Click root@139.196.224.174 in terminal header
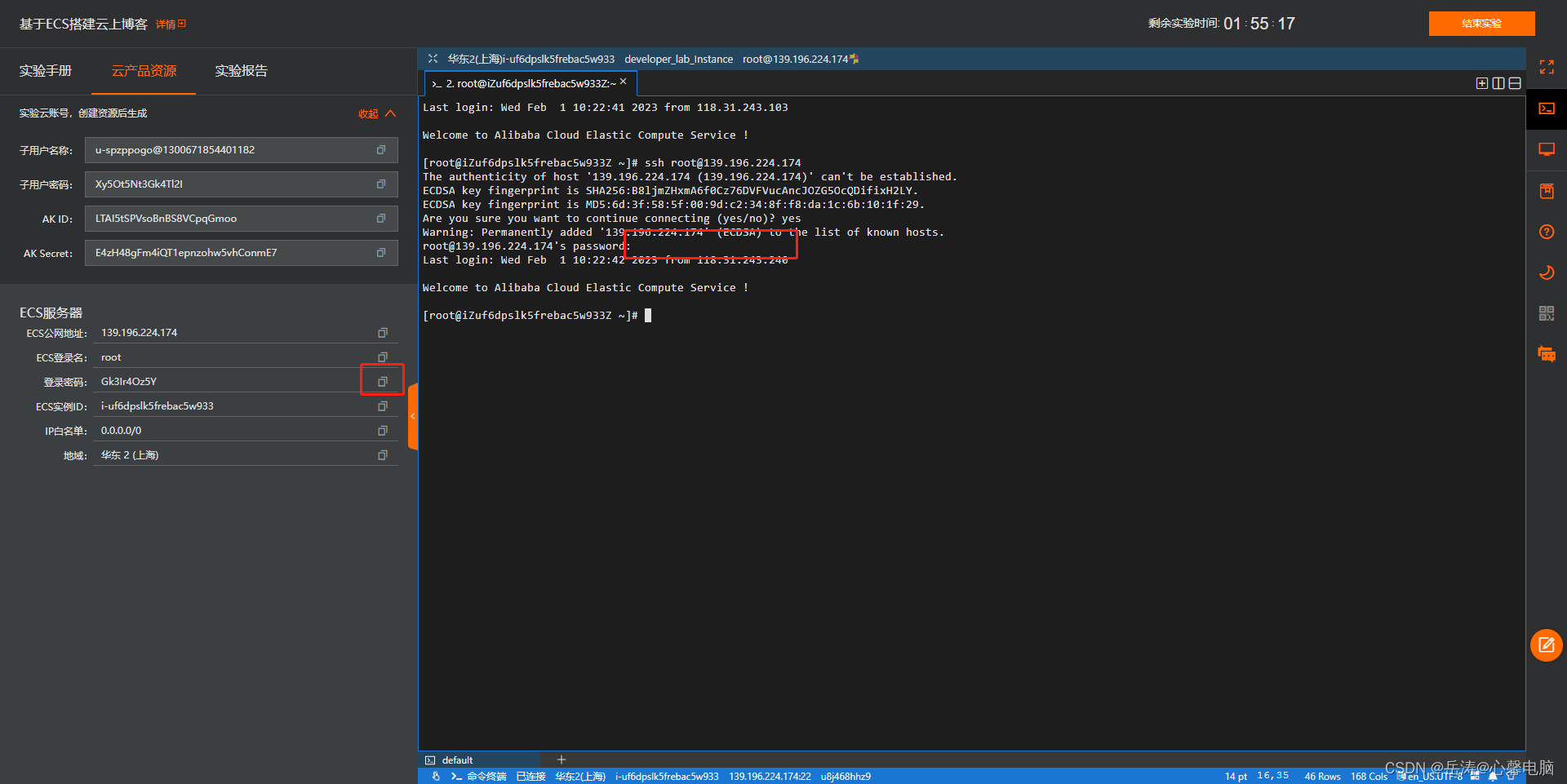The height and width of the screenshot is (784, 1567). click(x=795, y=59)
